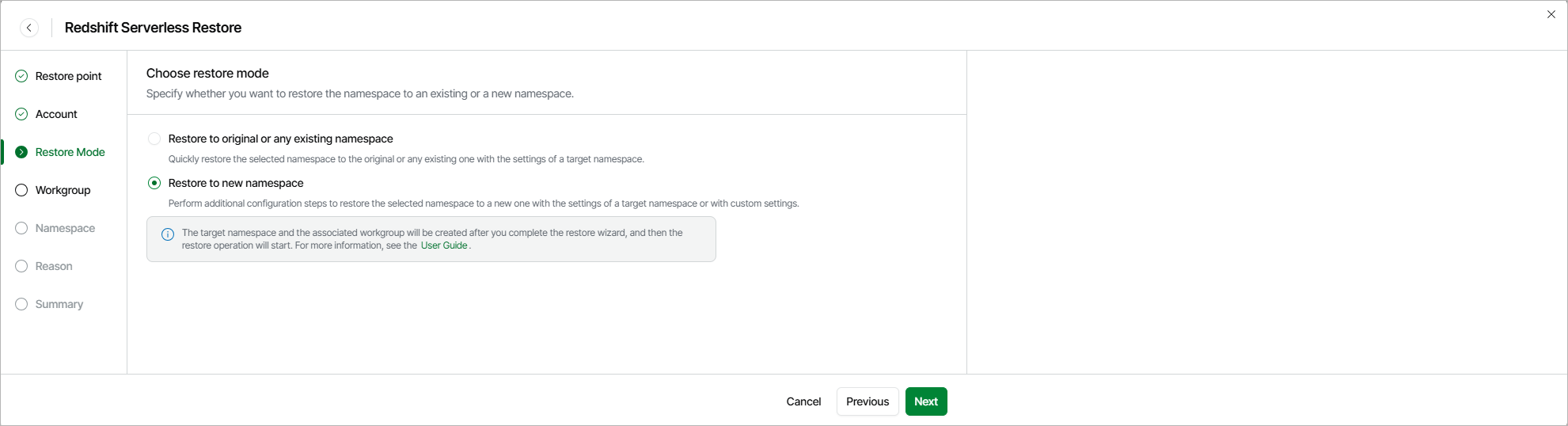Go to the Account step
Image resolution: width=1568 pixels, height=426 pixels.
tap(56, 114)
